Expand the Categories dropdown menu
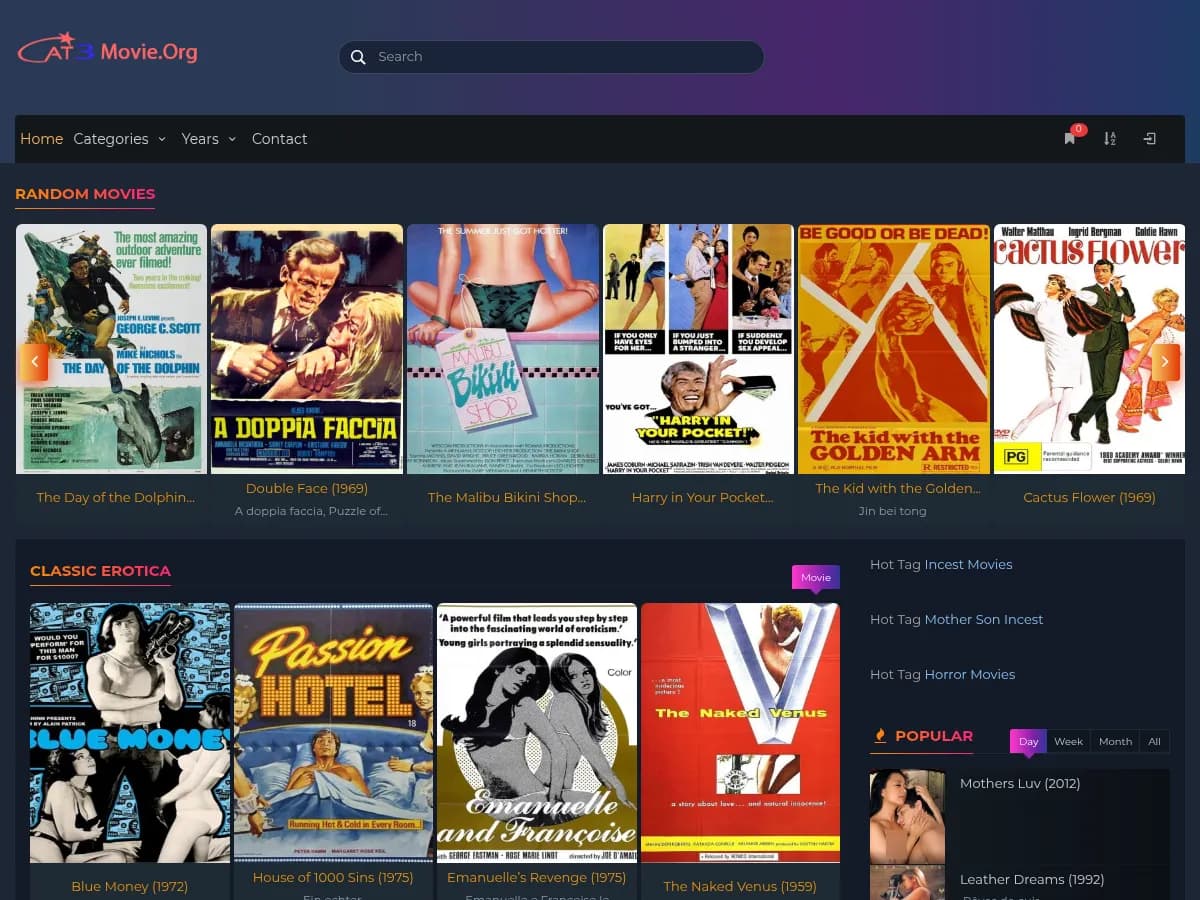1200x900 pixels. tap(119, 139)
